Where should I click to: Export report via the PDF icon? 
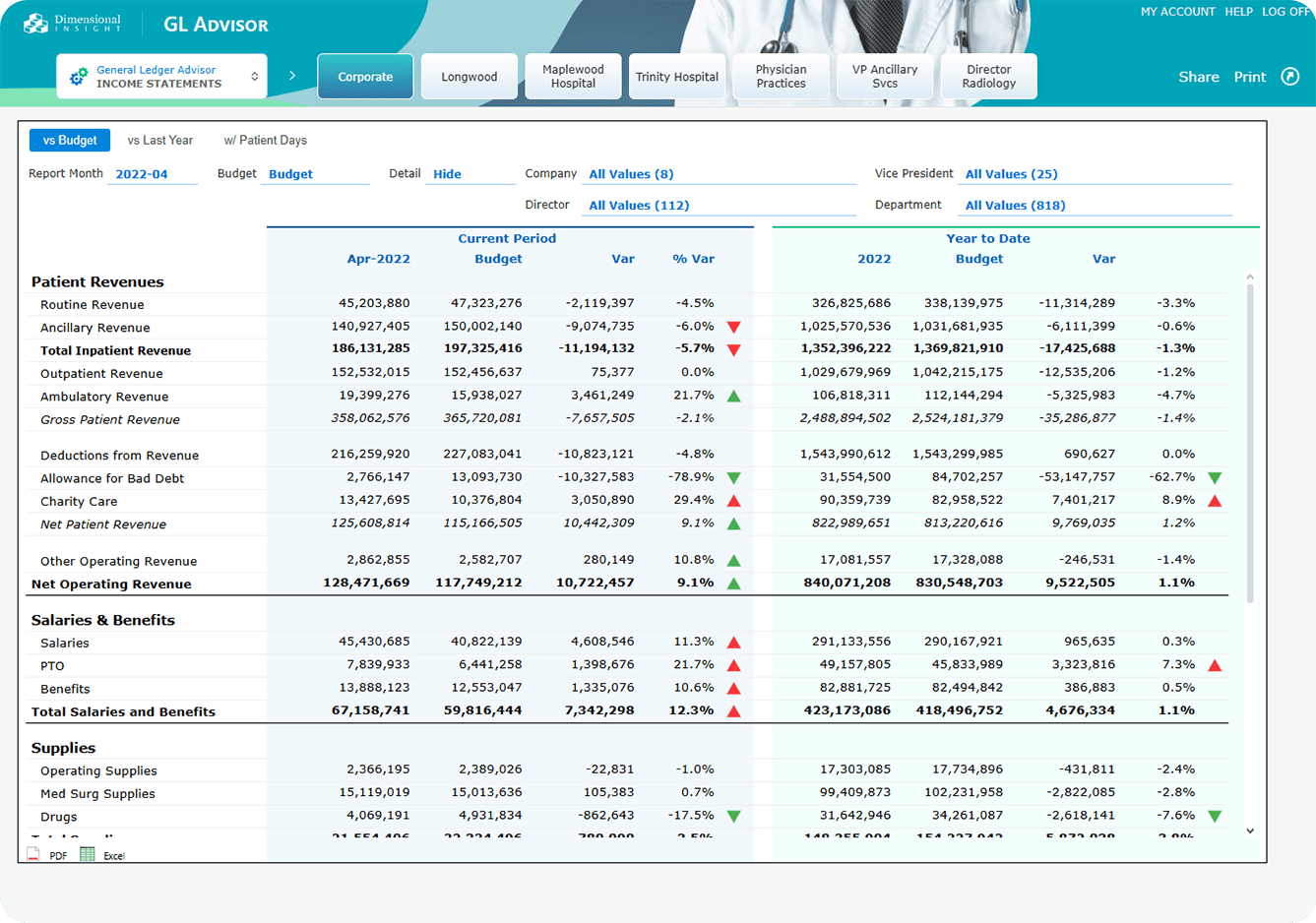click(x=34, y=854)
